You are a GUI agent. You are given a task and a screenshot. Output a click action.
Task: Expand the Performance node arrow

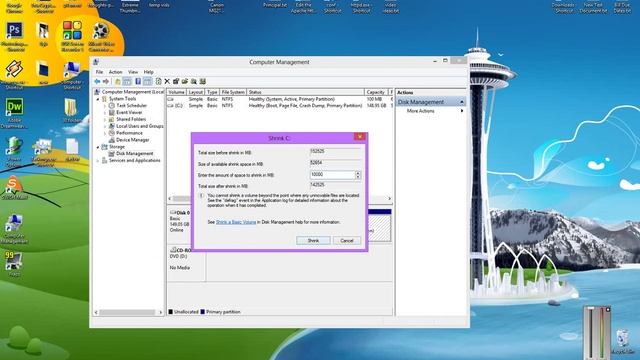click(x=105, y=133)
